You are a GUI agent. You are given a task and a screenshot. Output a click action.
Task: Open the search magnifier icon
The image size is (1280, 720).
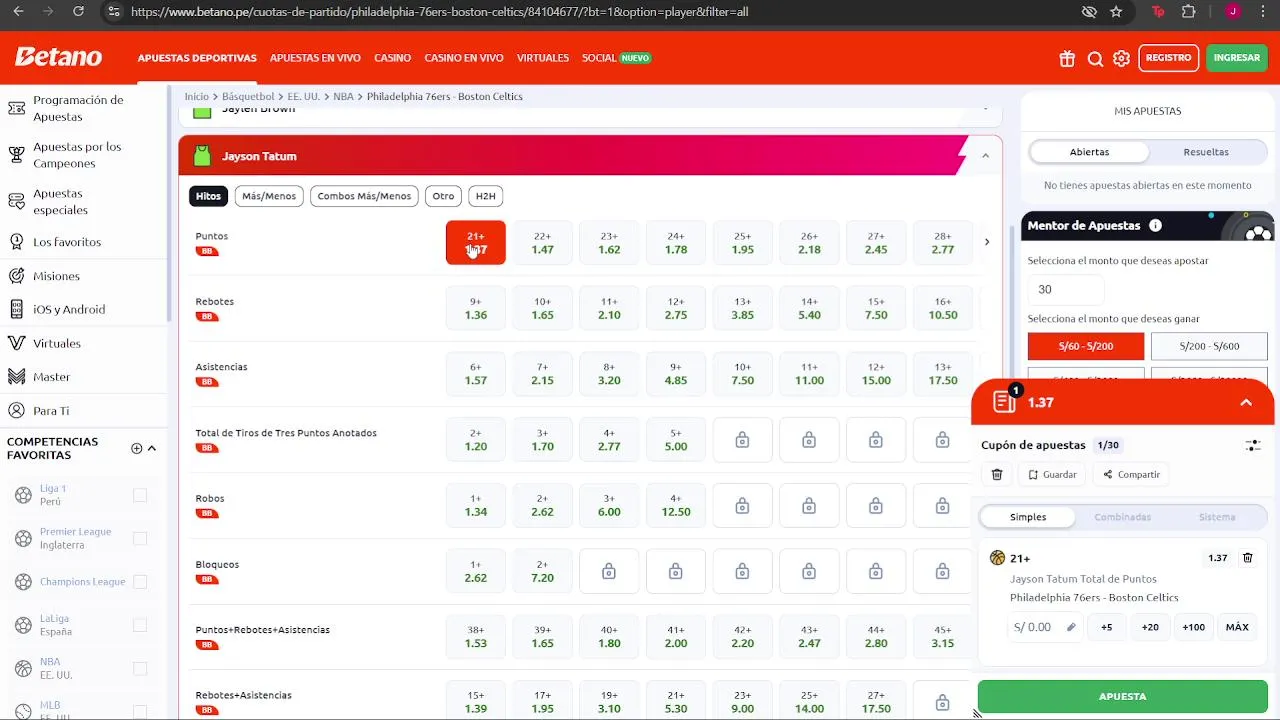(x=1095, y=58)
